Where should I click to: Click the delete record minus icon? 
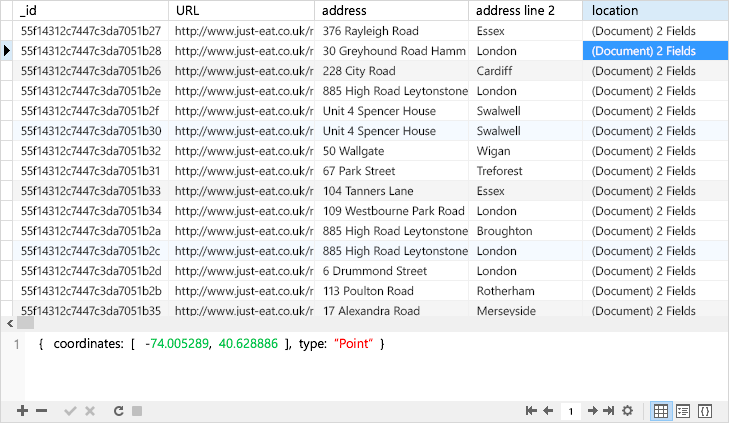pos(41,411)
